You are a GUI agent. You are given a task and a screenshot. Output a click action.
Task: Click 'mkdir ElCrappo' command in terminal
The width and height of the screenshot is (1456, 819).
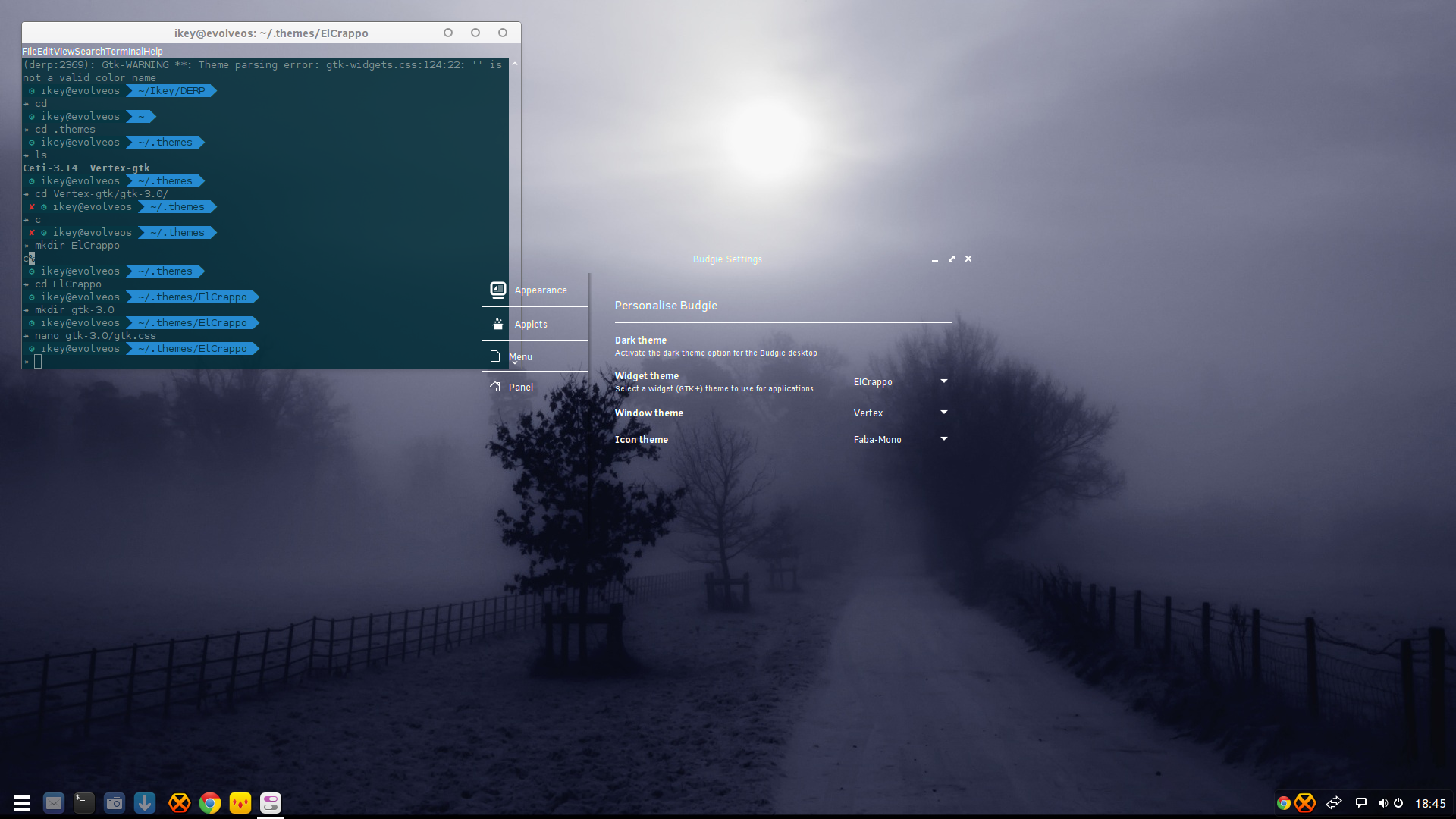[x=77, y=246]
